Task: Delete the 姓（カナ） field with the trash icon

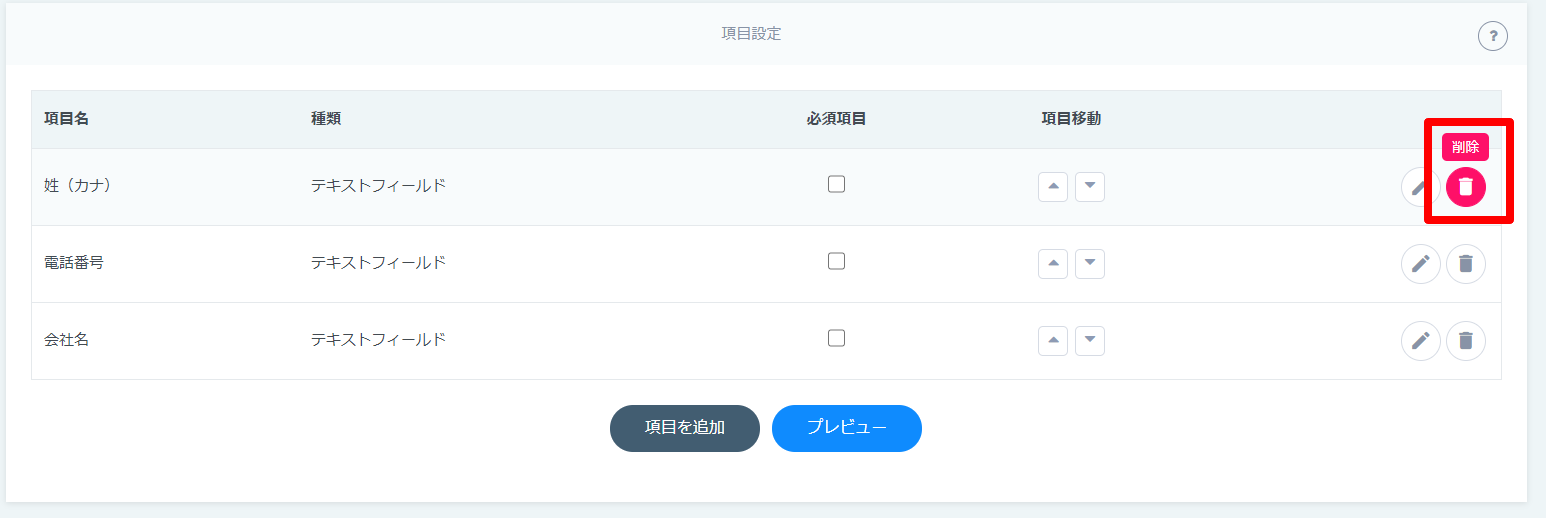Action: [1465, 186]
